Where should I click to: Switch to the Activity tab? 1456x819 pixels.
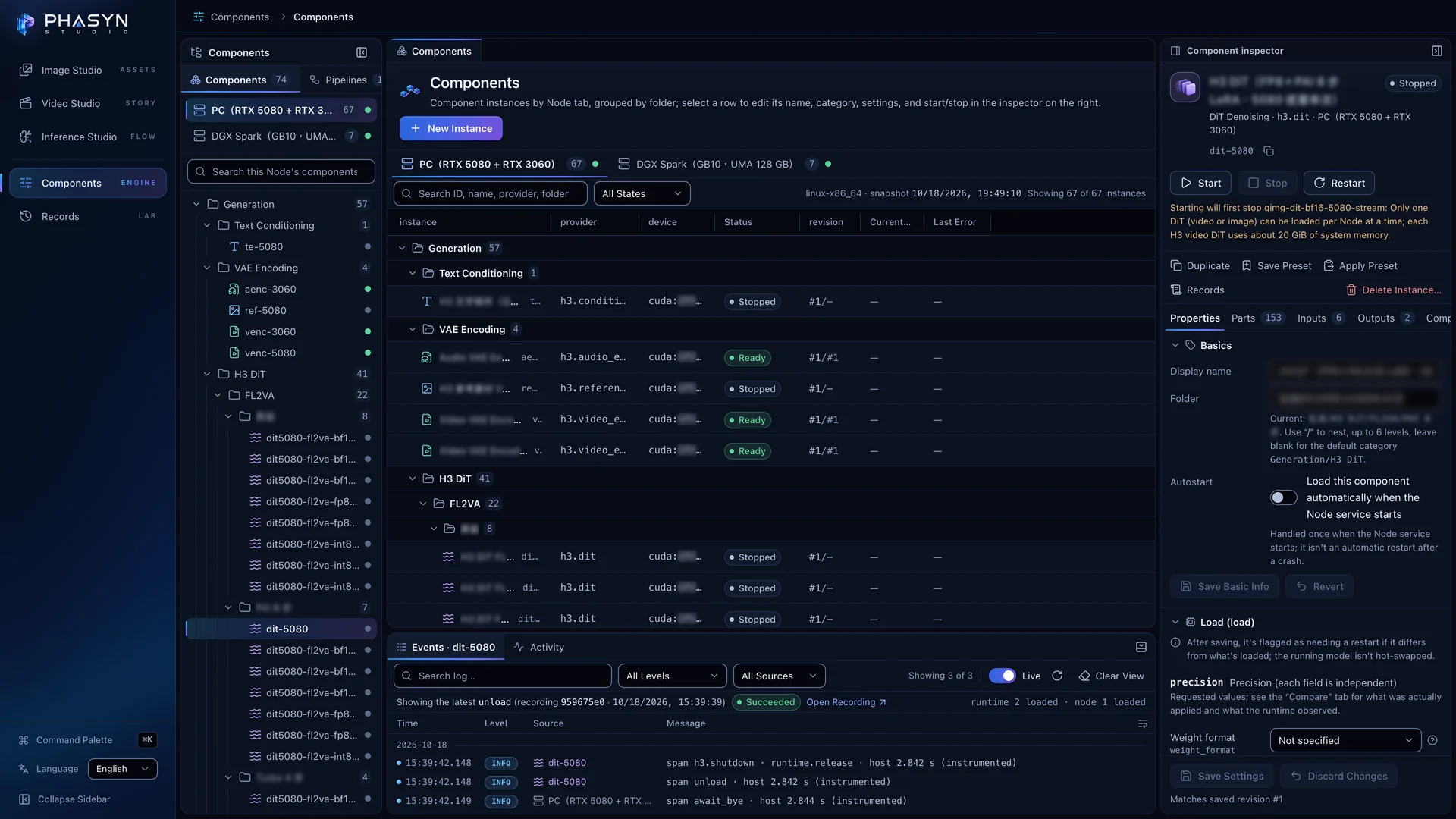[x=538, y=647]
